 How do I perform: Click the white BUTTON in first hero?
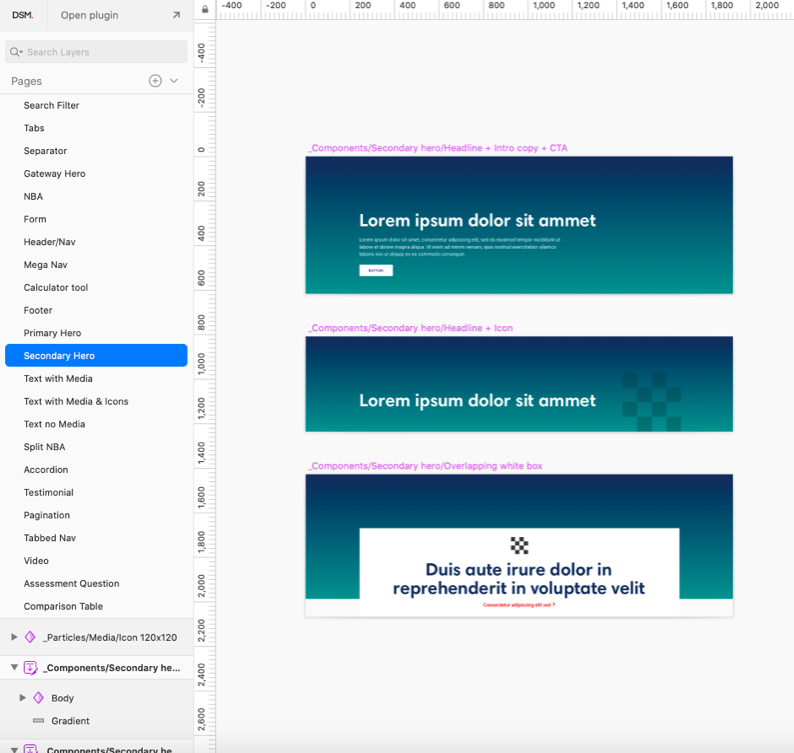pos(376,270)
